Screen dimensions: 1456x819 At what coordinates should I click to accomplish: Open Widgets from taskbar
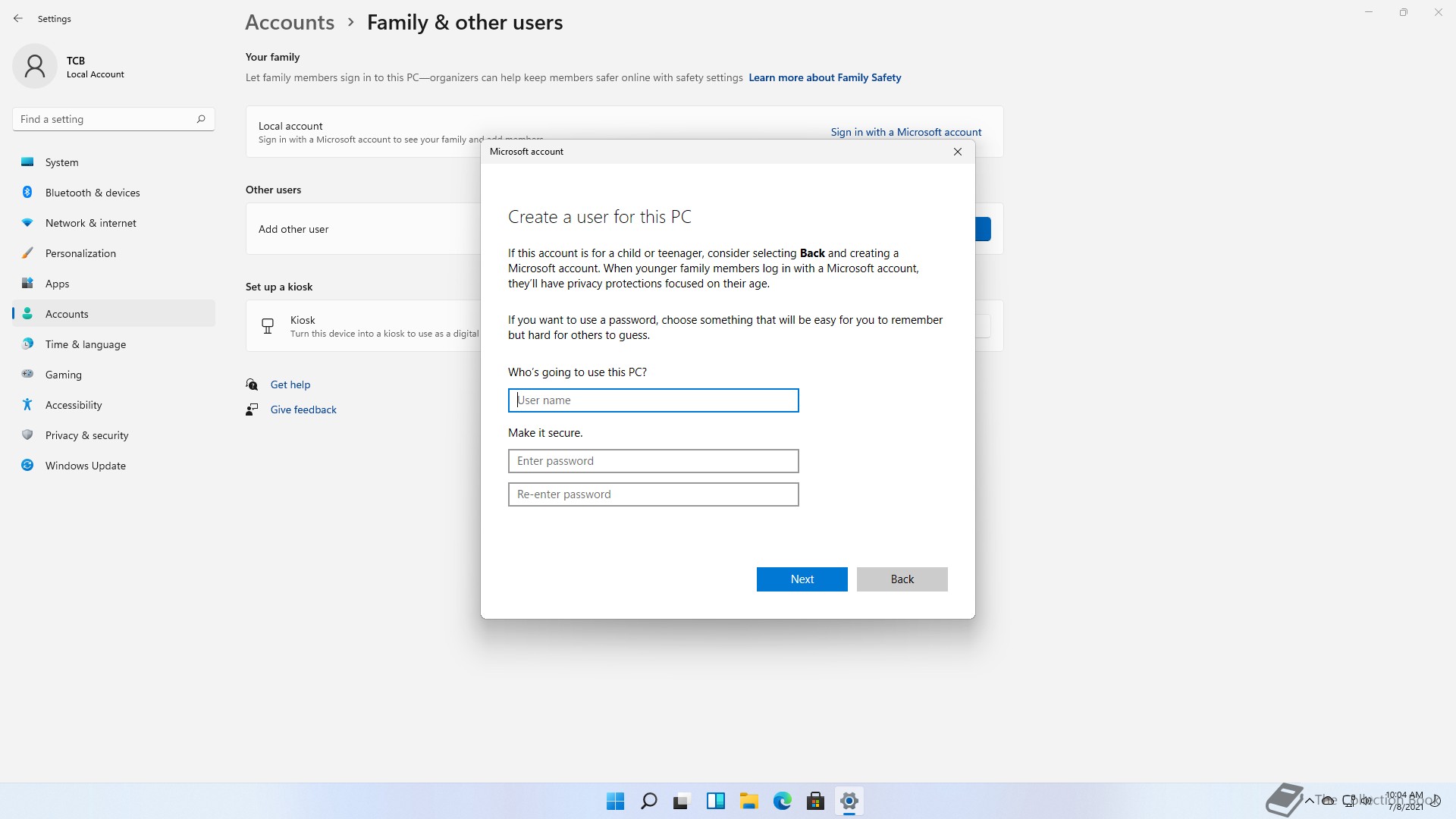click(x=715, y=801)
